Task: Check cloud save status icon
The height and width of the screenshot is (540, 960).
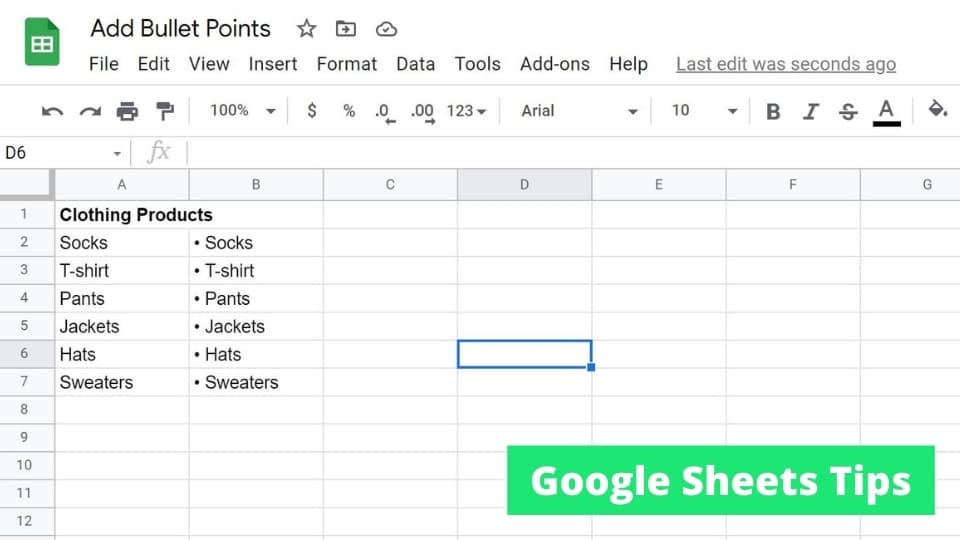Action: (x=386, y=29)
